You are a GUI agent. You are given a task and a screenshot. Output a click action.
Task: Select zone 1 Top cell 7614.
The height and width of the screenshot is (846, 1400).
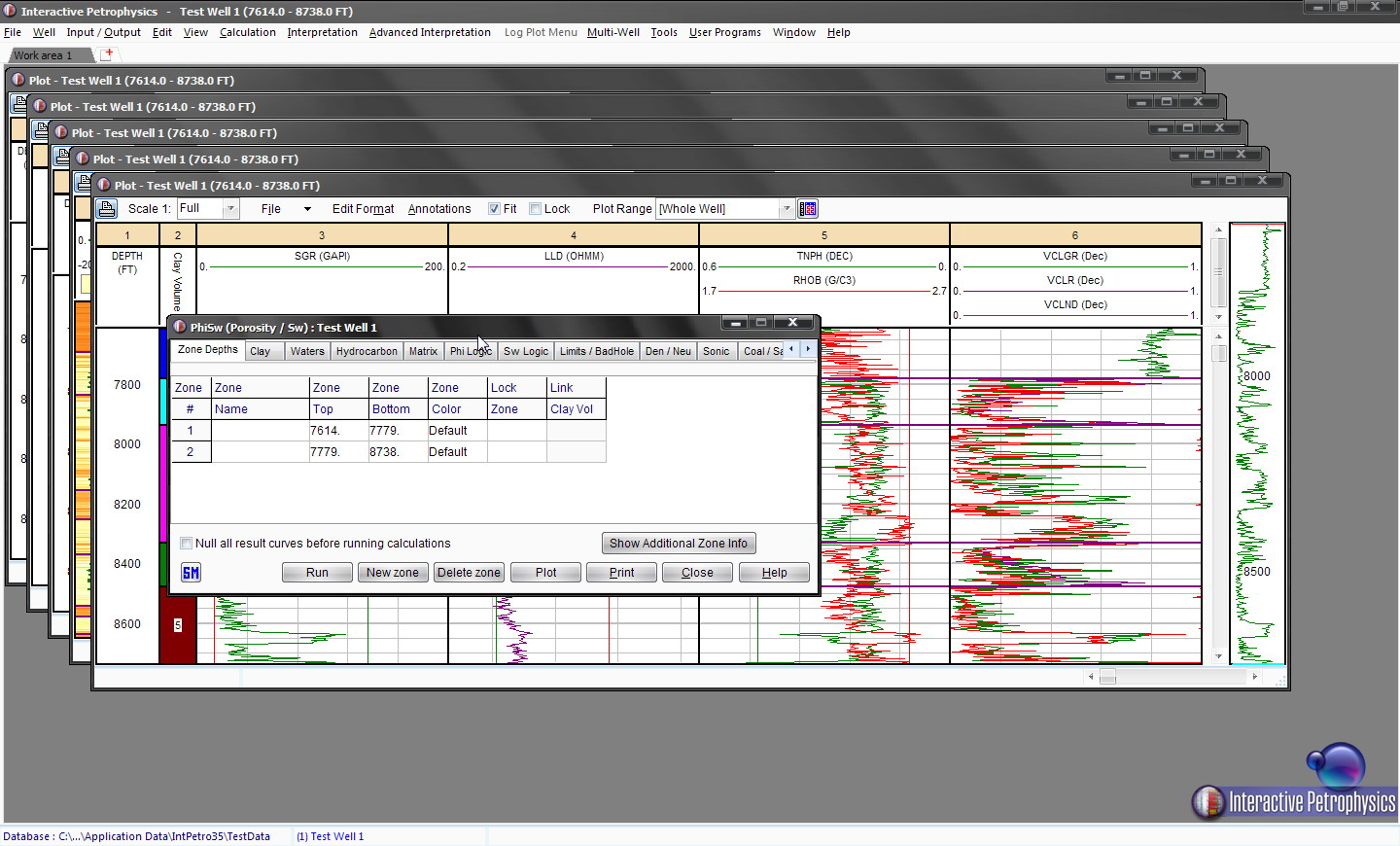click(338, 431)
